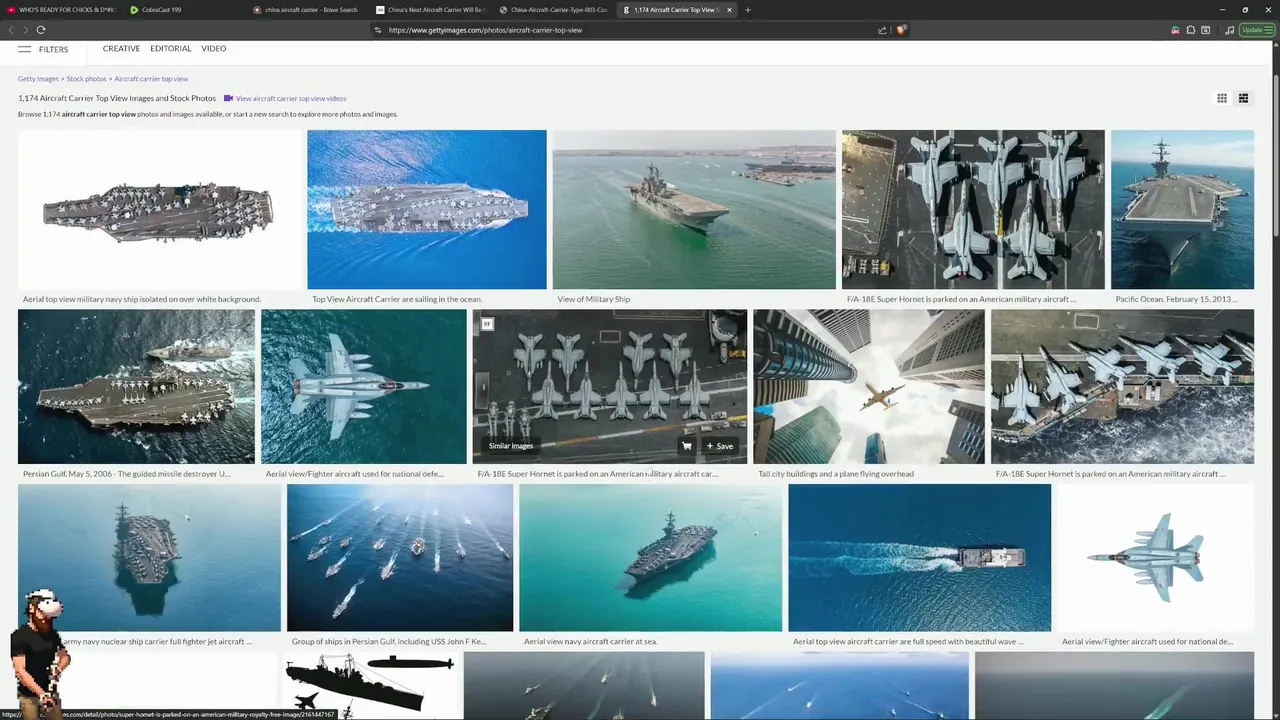
Task: Click caption 'Tall city buildings and a plane flying overhead'
Action: point(836,474)
